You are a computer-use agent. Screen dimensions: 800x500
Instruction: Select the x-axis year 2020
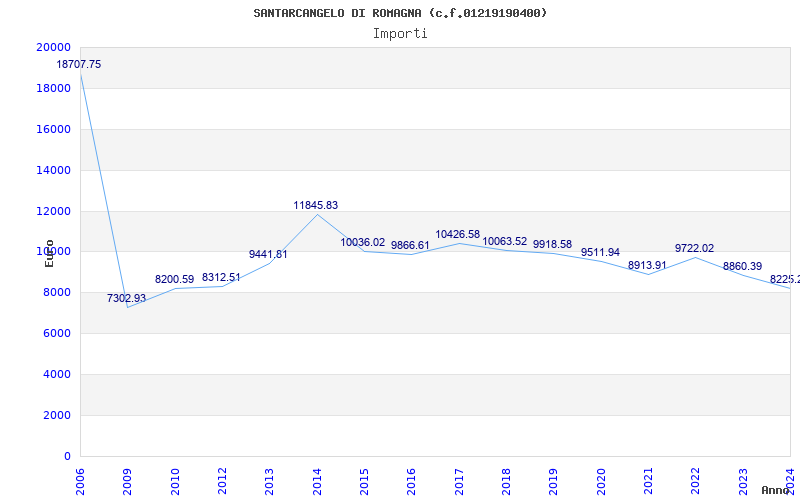601,481
